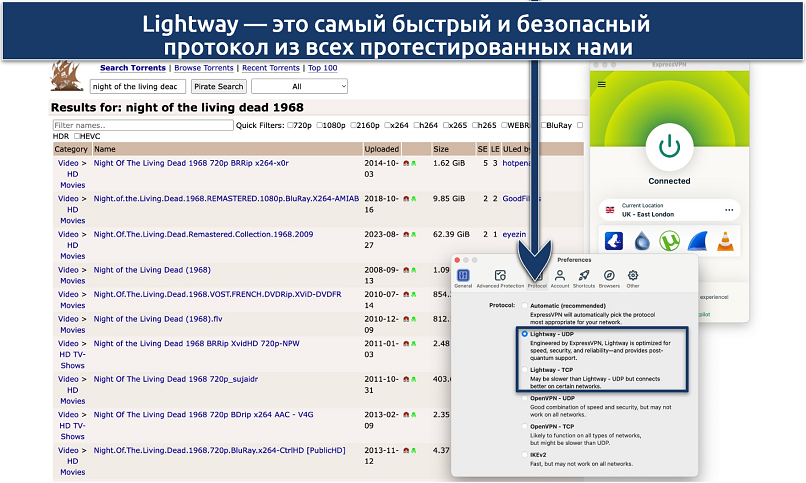Open the Shortcuts rocket icon
806x483 pixels.
pyautogui.click(x=585, y=277)
